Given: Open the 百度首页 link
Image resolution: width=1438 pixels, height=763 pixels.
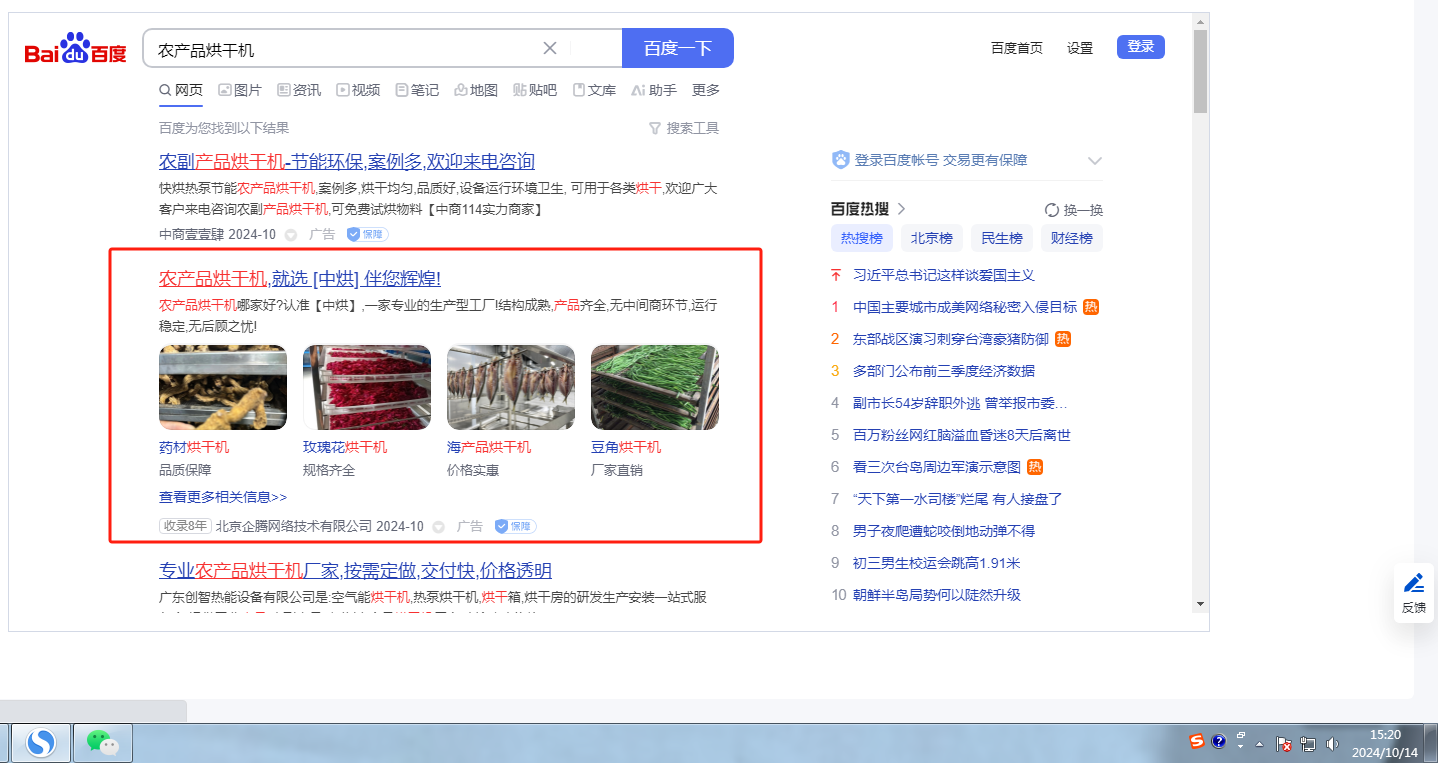Looking at the screenshot, I should click(1017, 48).
